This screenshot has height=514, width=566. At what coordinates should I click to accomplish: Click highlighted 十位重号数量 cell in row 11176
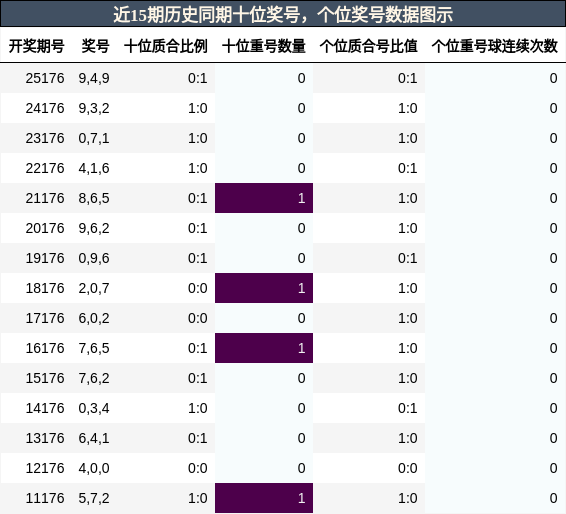click(x=264, y=498)
